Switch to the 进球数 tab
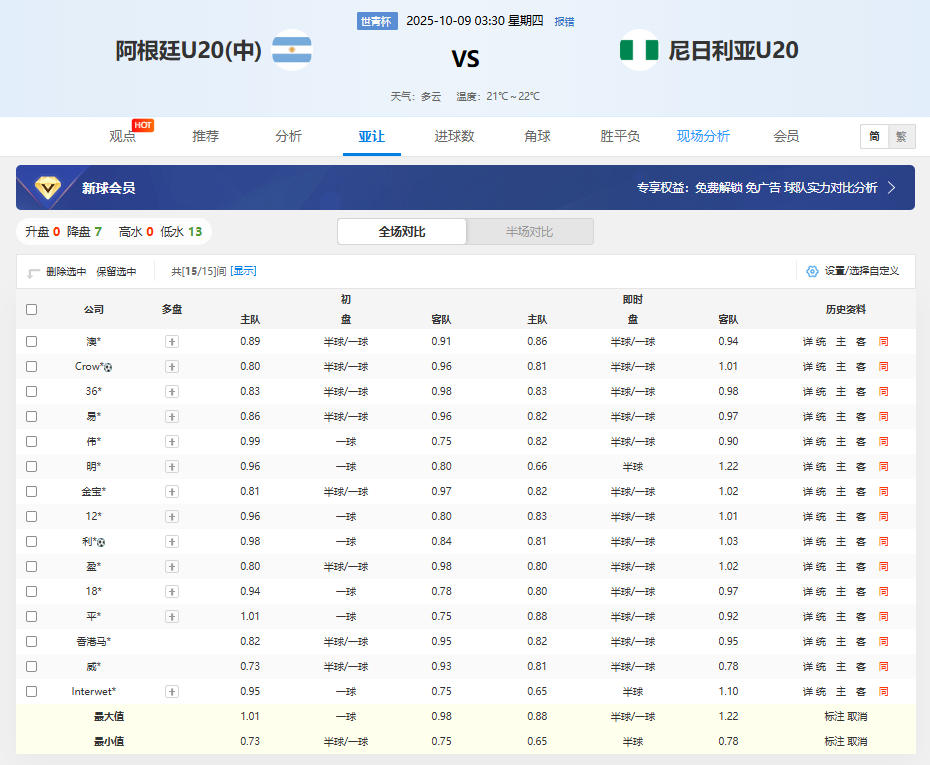Viewport: 930px width, 765px height. (454, 136)
